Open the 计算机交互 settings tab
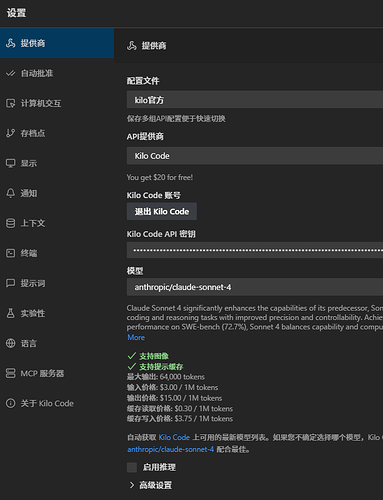The image size is (383, 500). [57, 103]
